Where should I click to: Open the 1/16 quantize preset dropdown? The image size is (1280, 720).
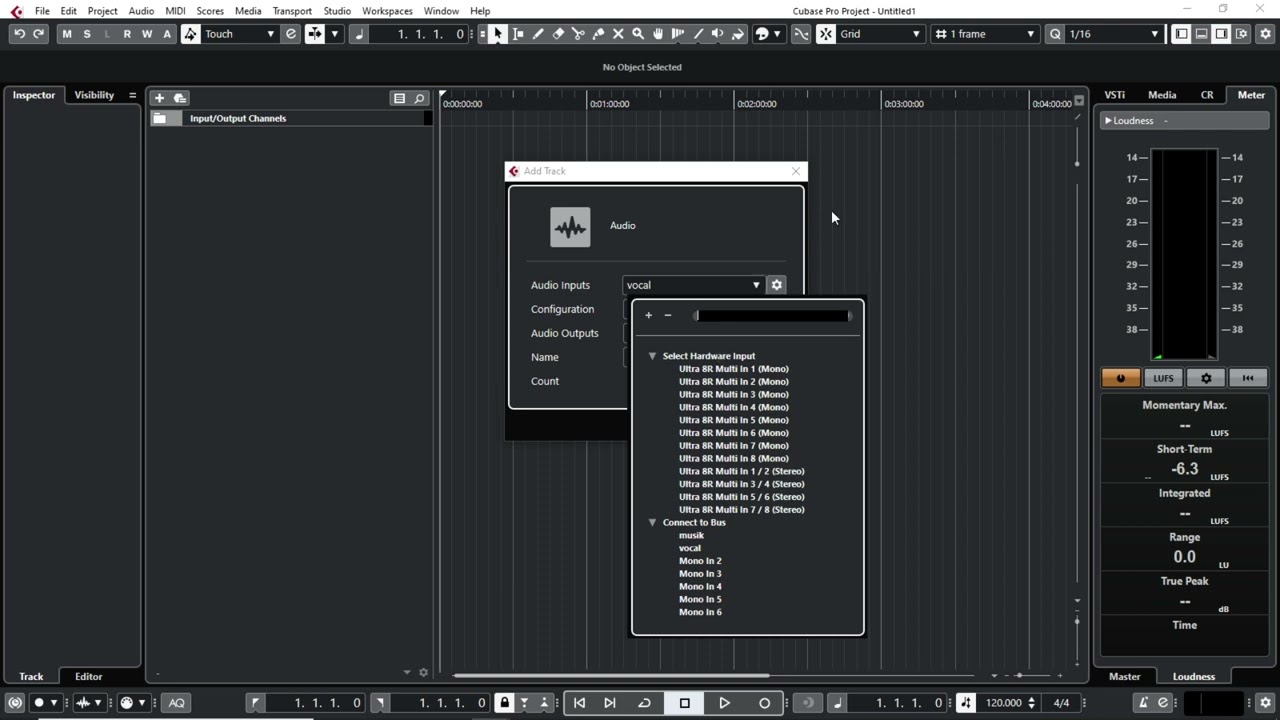click(1114, 34)
